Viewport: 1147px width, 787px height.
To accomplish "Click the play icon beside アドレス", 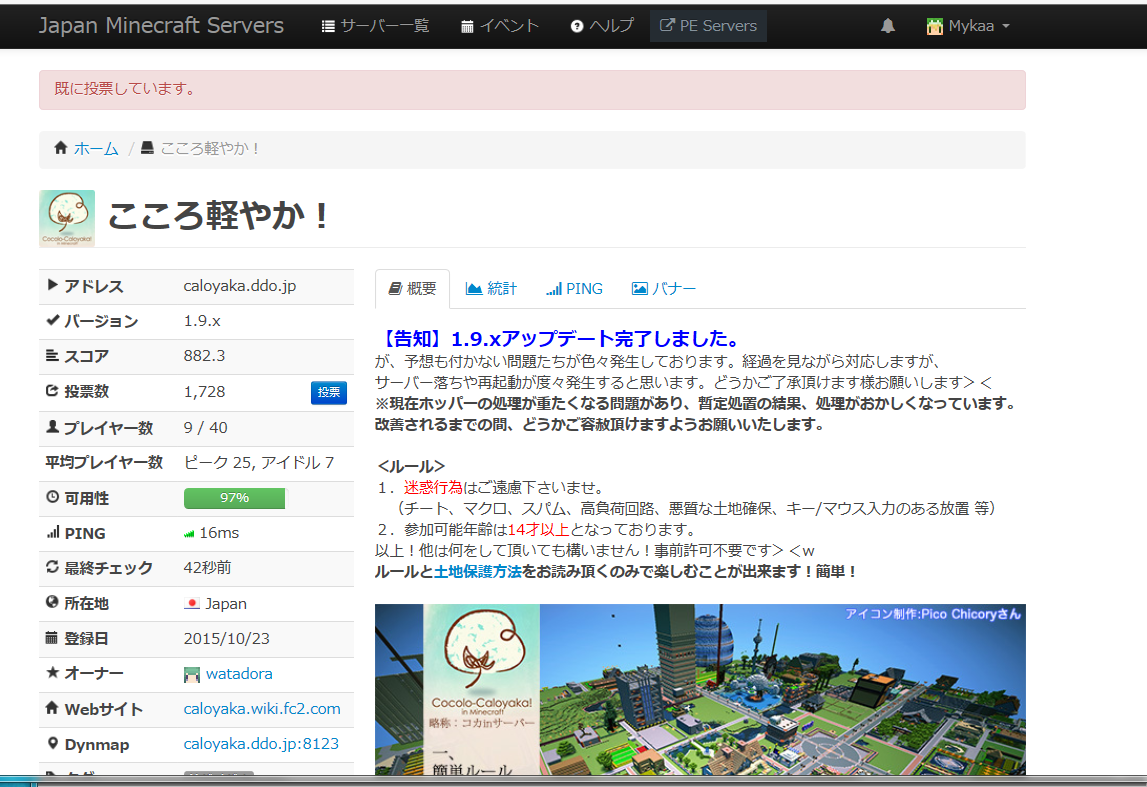I will pos(53,285).
